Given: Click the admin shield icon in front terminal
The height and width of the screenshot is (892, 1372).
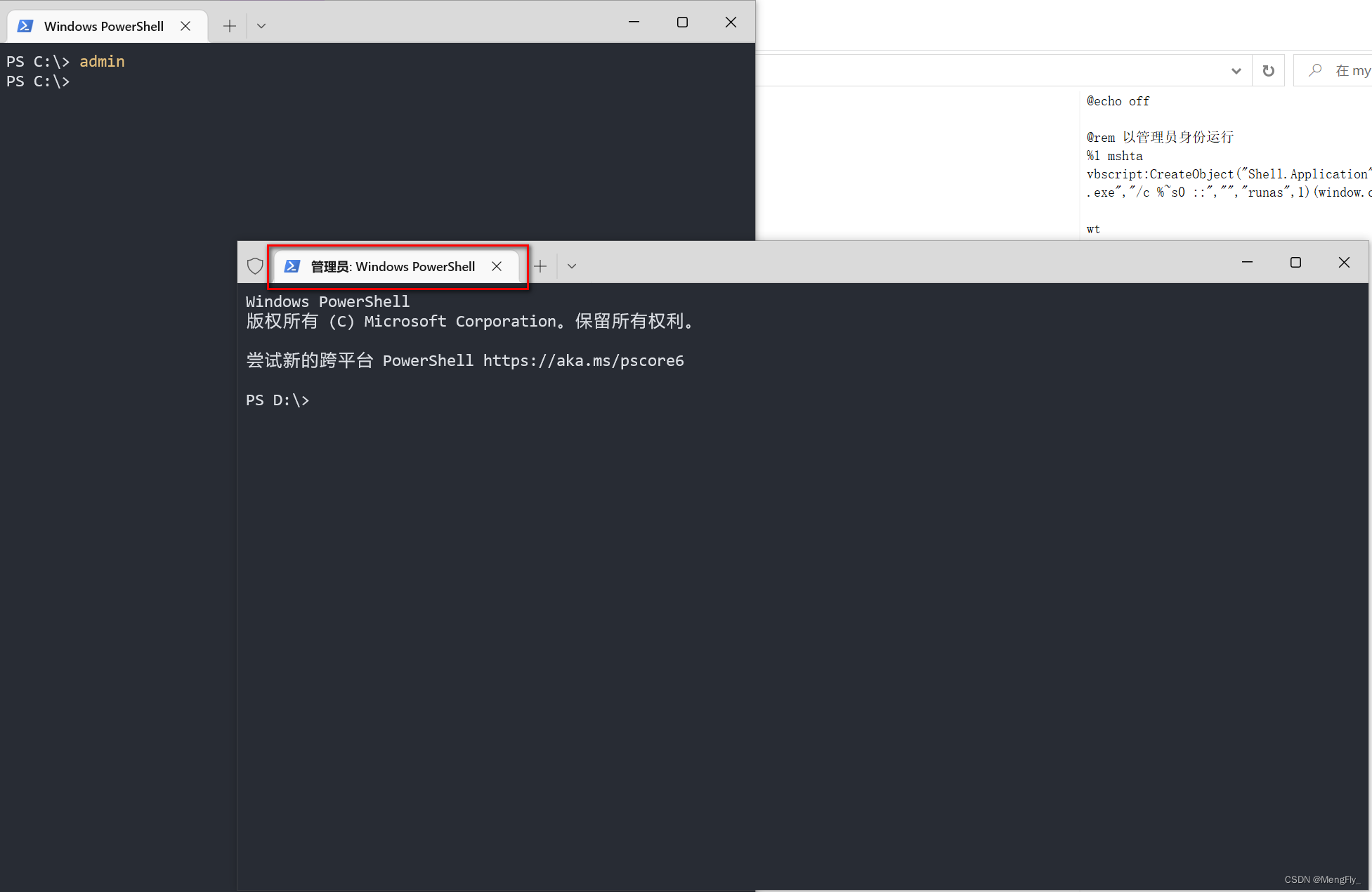Looking at the screenshot, I should coord(255,265).
